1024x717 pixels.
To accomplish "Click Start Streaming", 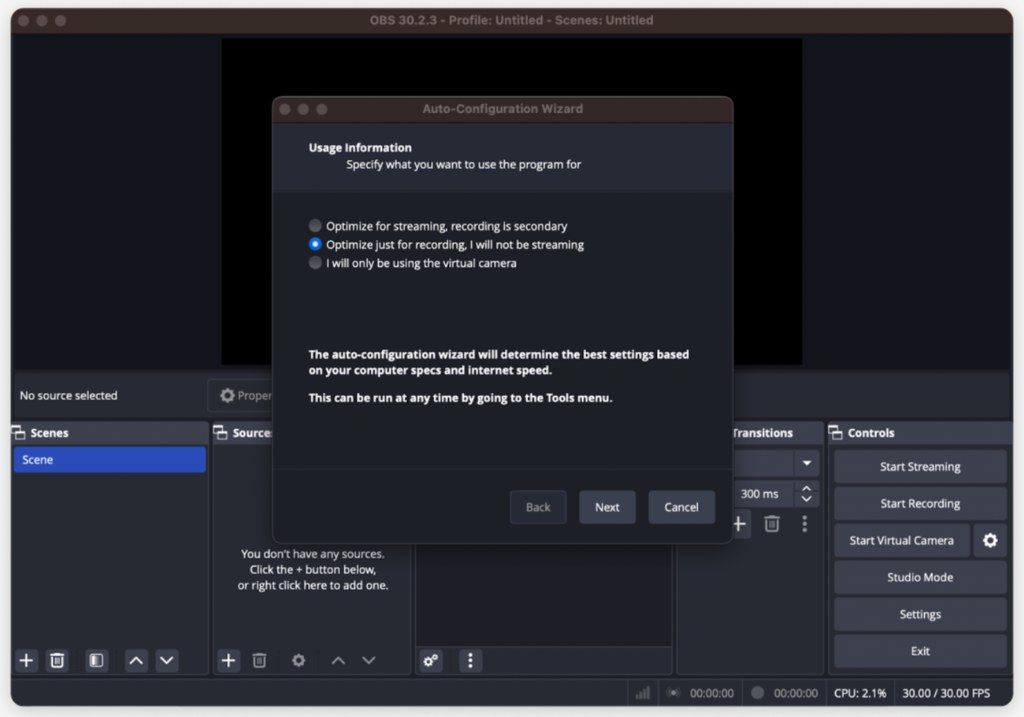I will [920, 466].
